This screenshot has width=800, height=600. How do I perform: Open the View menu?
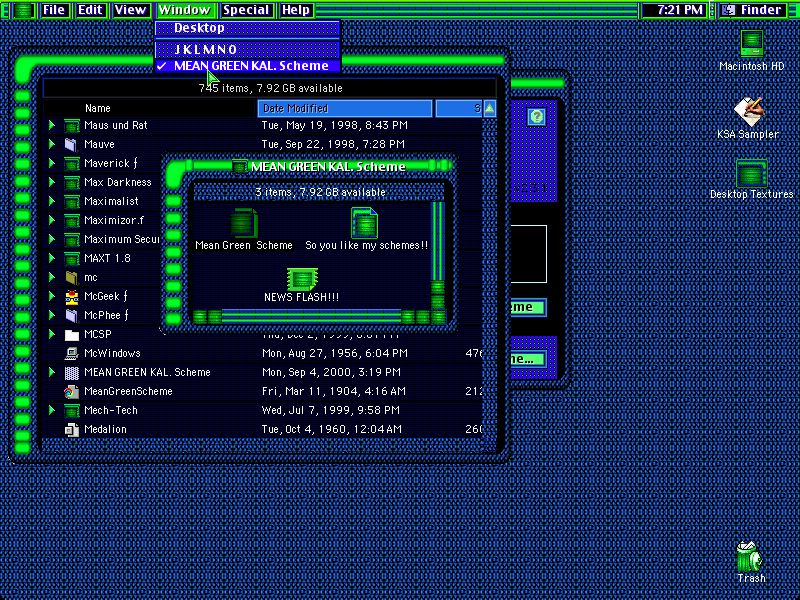pos(130,10)
